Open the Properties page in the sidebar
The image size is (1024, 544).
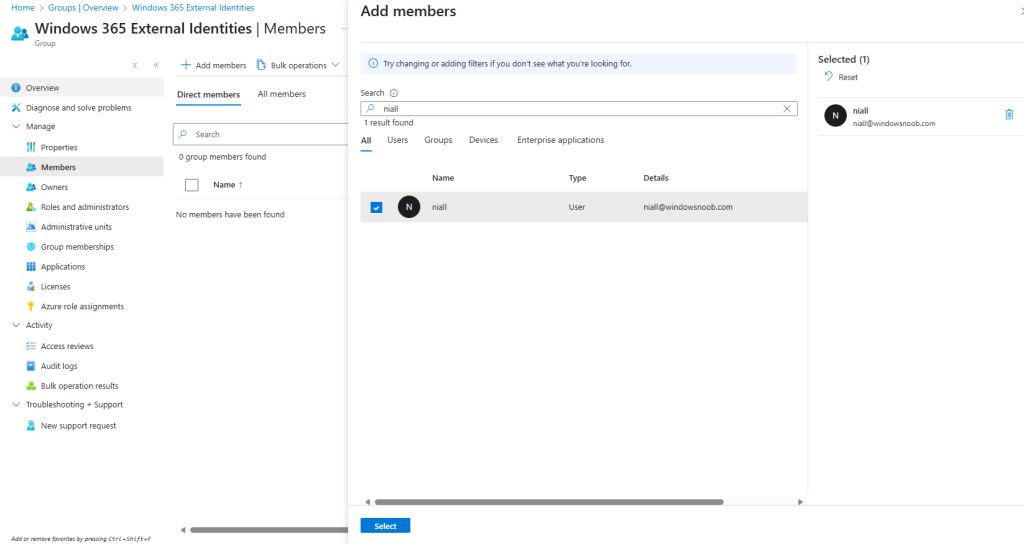59,147
